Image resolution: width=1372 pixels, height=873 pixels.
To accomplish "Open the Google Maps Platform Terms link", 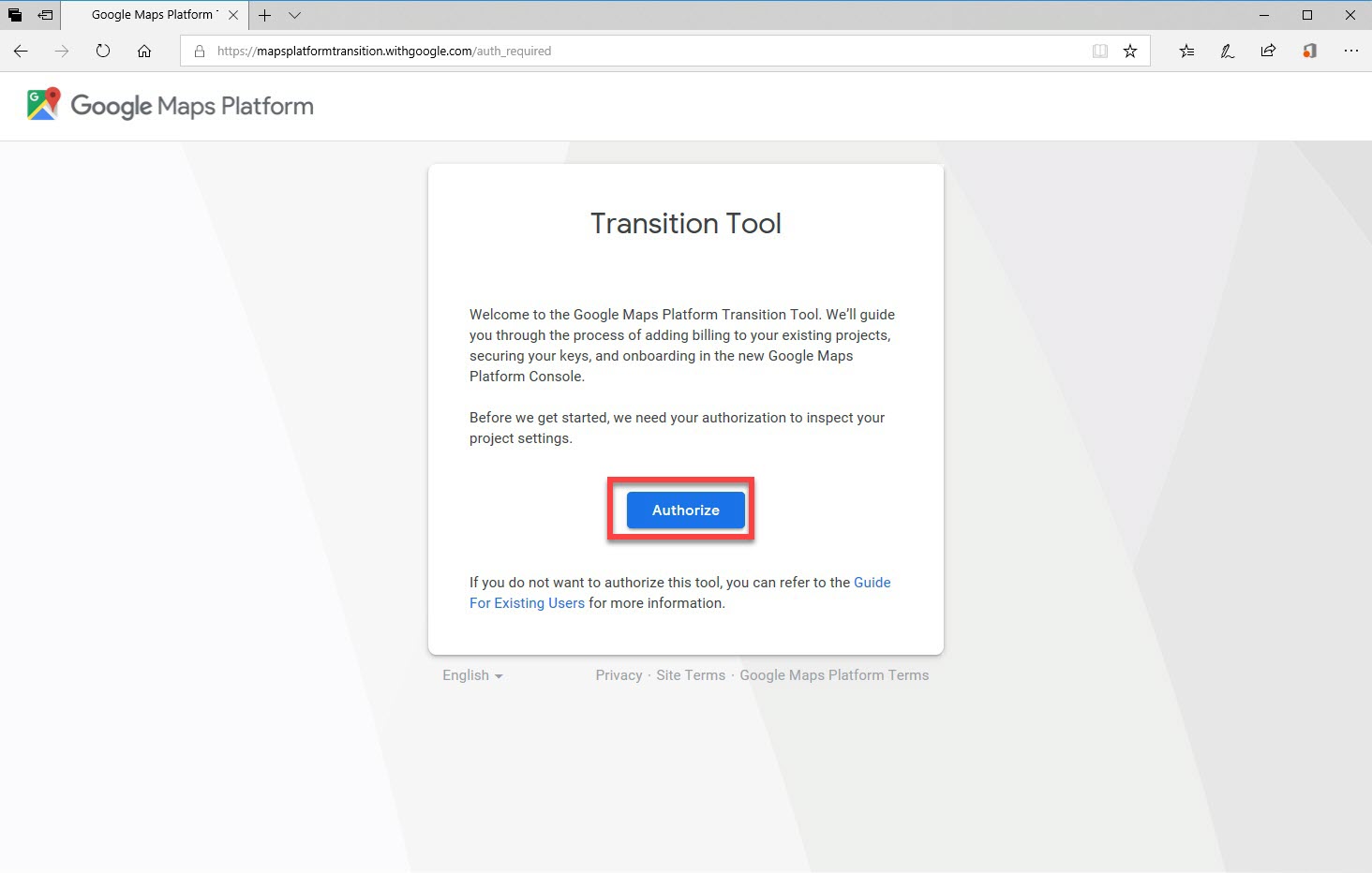I will pyautogui.click(x=834, y=675).
